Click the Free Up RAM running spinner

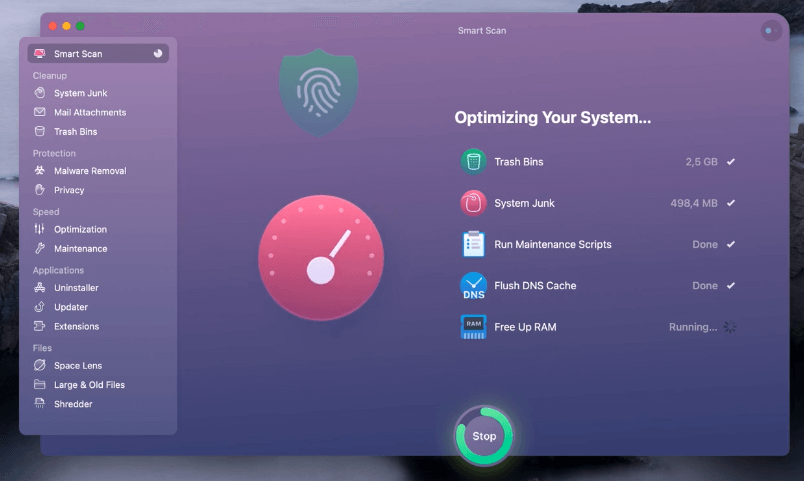coord(730,327)
